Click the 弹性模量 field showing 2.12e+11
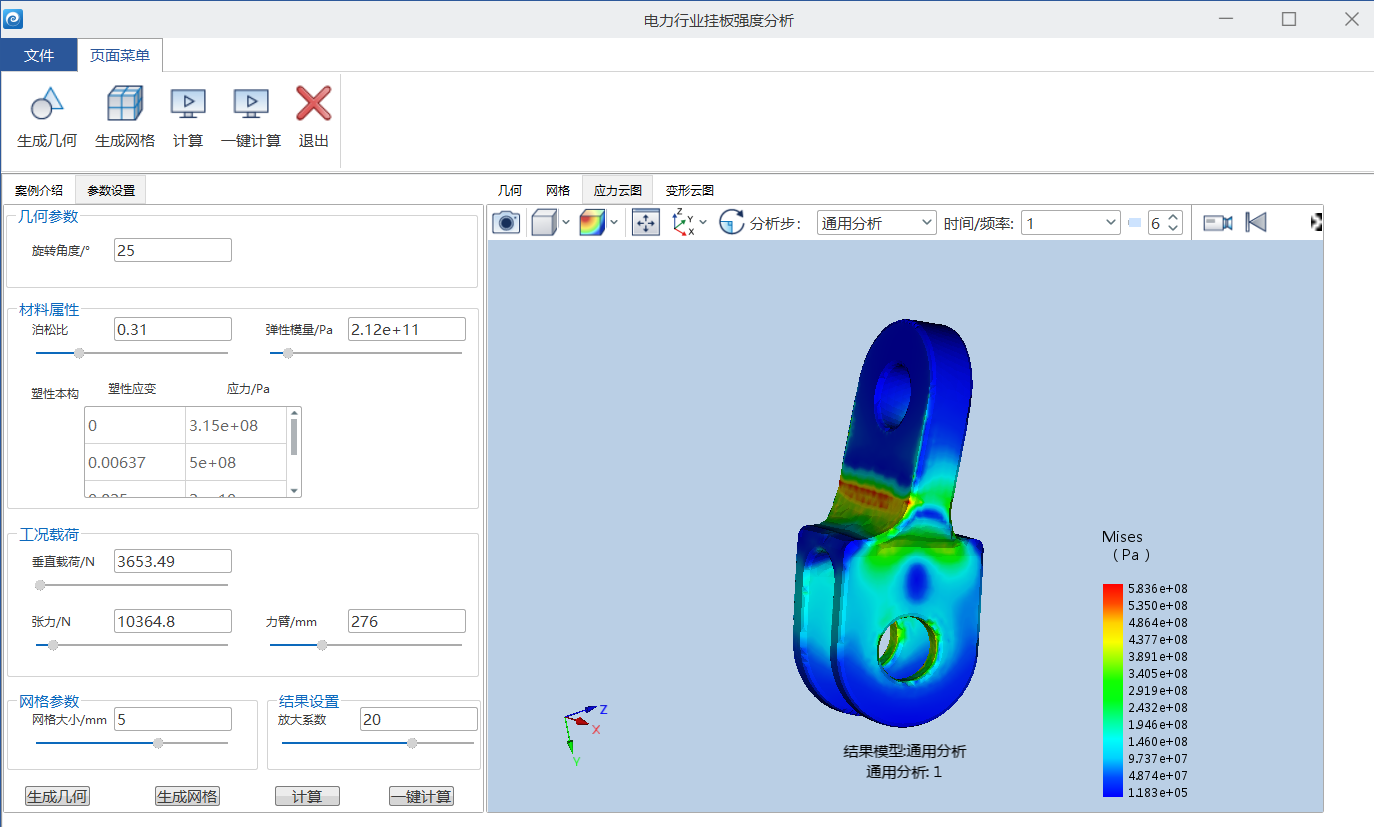 pyautogui.click(x=407, y=329)
